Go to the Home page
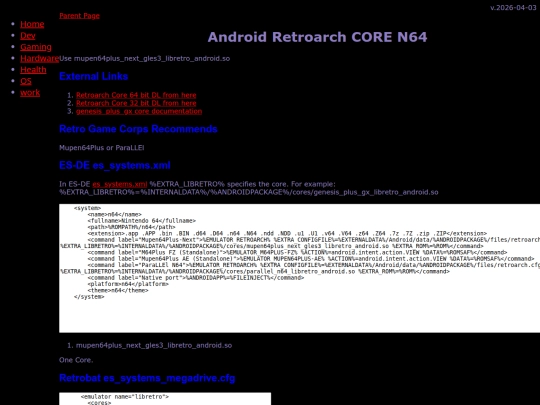540x405 pixels. point(32,24)
